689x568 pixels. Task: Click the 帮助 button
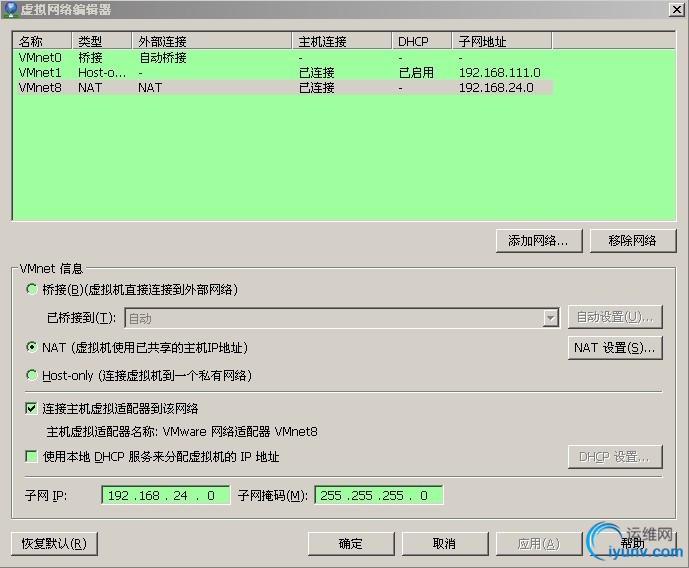tap(633, 544)
